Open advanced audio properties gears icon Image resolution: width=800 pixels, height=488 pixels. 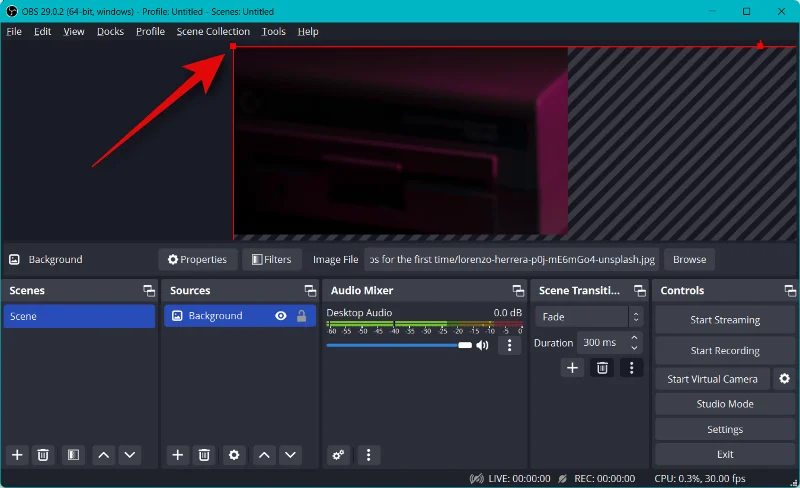[x=338, y=455]
